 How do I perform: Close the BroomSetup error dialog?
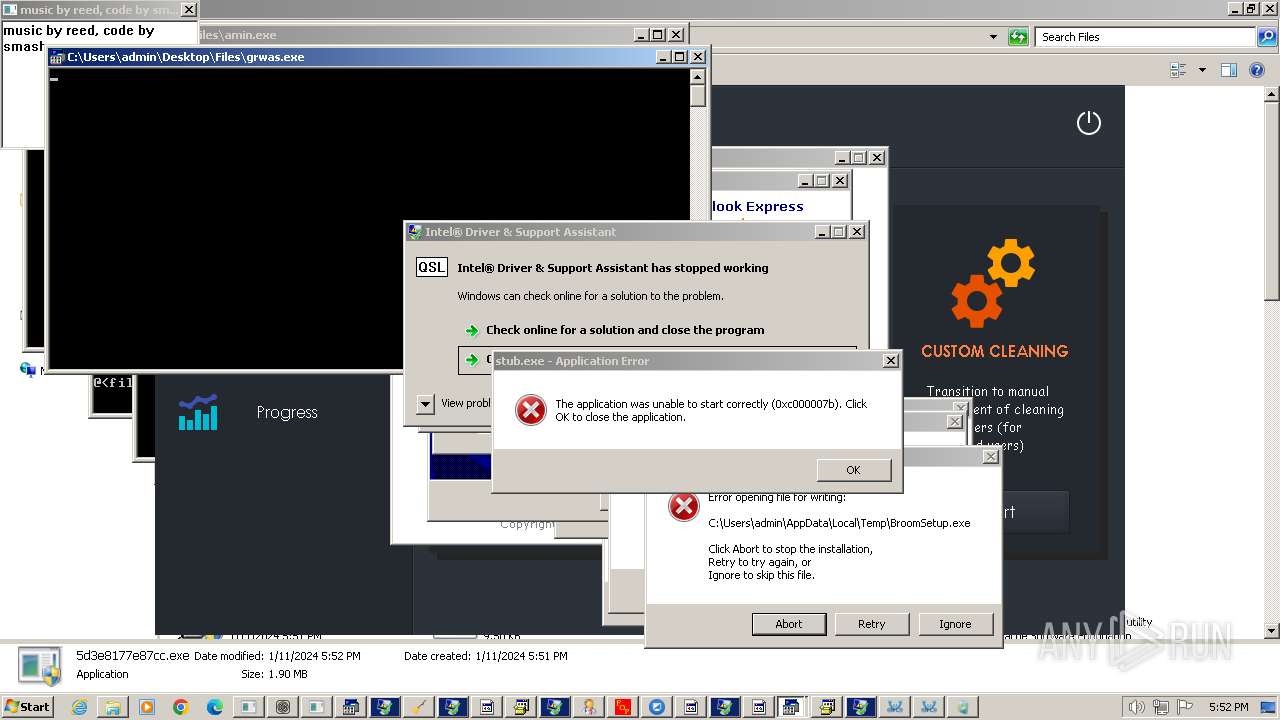(990, 456)
